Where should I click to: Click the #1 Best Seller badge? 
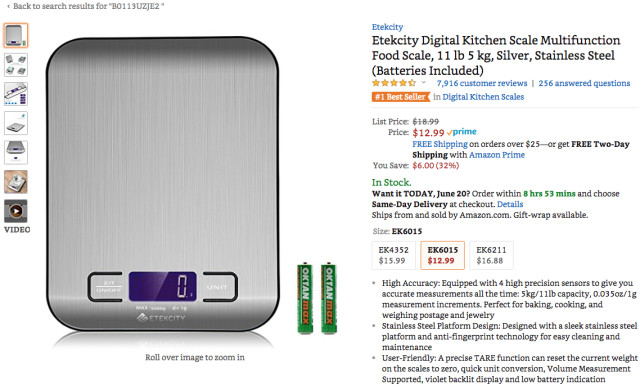tap(401, 97)
